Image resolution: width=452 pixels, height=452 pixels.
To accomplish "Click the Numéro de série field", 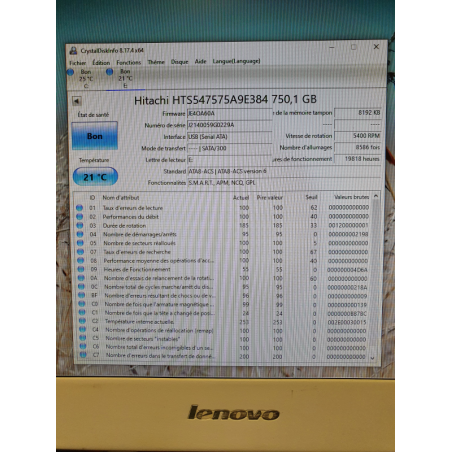I will [x=230, y=125].
